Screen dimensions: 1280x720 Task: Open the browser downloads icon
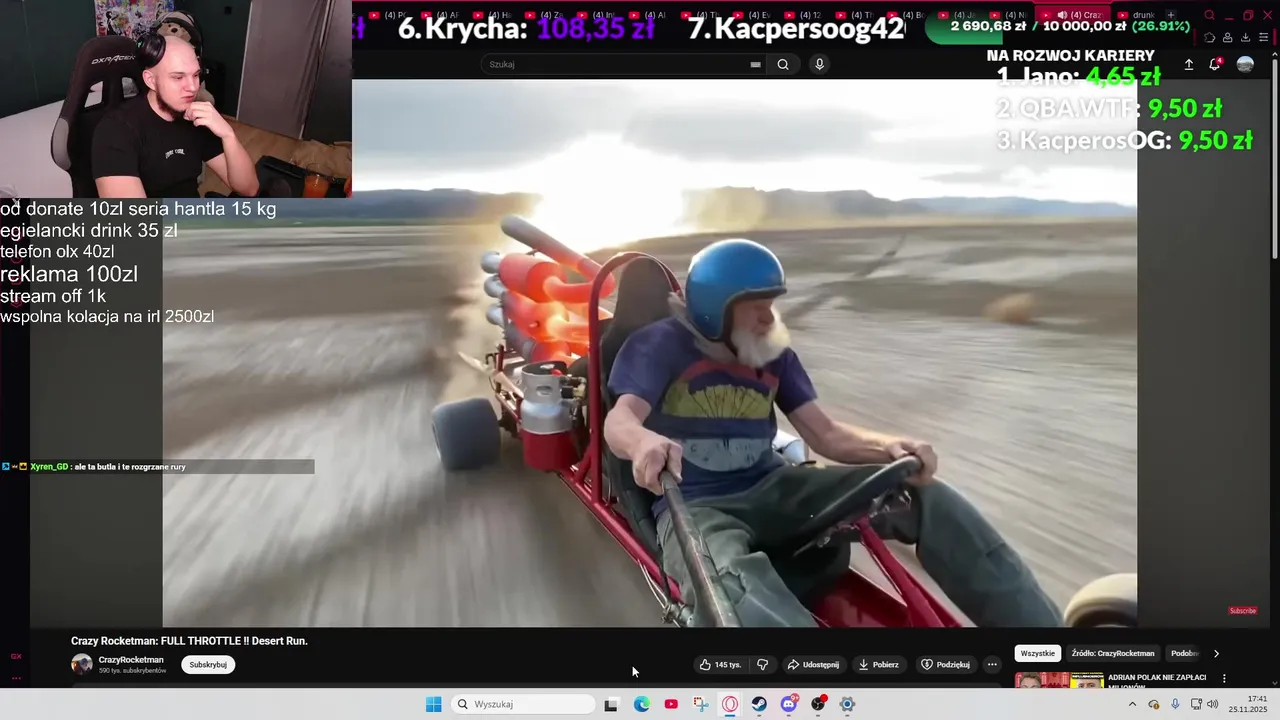pos(1246,38)
